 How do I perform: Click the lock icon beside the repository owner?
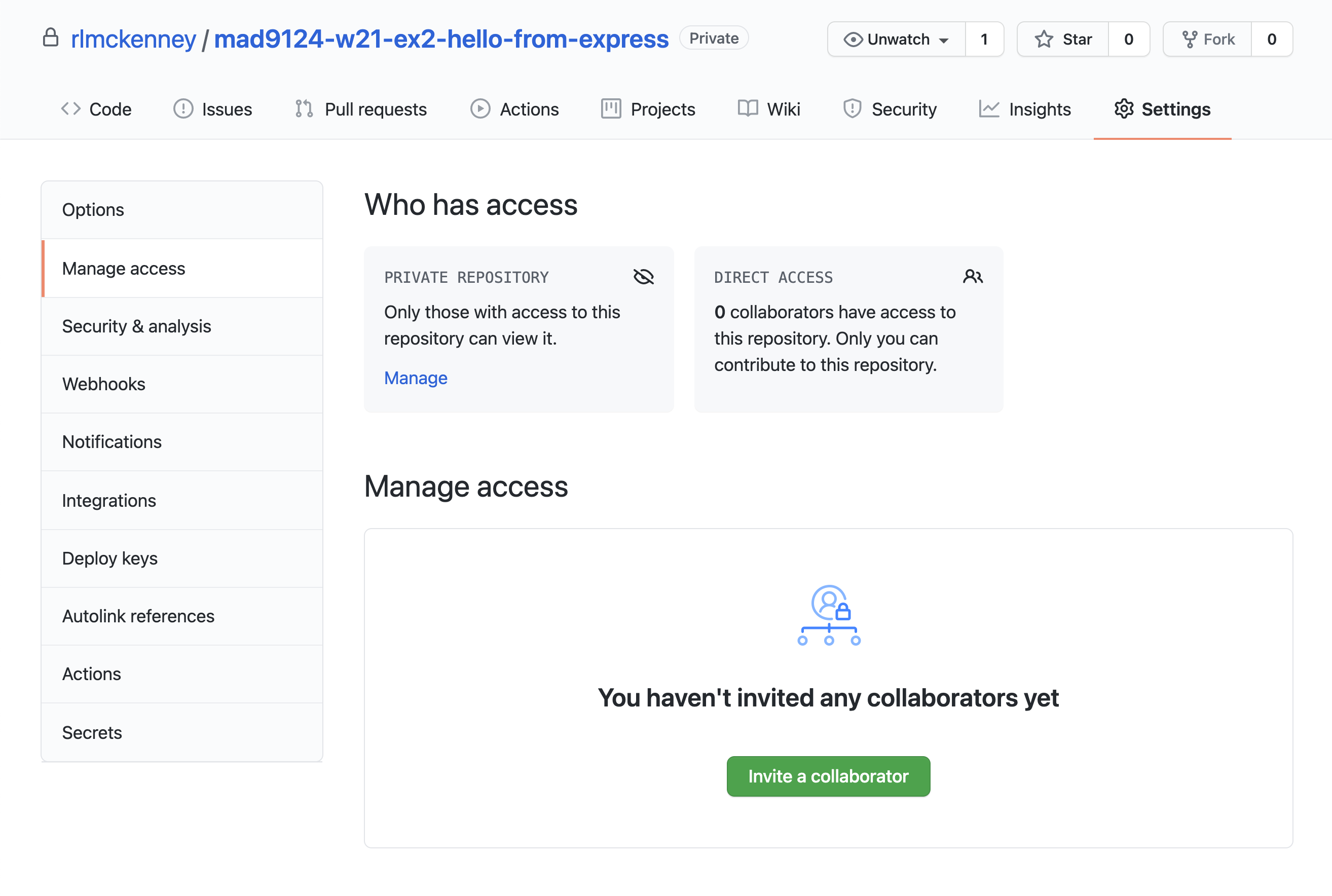click(51, 38)
